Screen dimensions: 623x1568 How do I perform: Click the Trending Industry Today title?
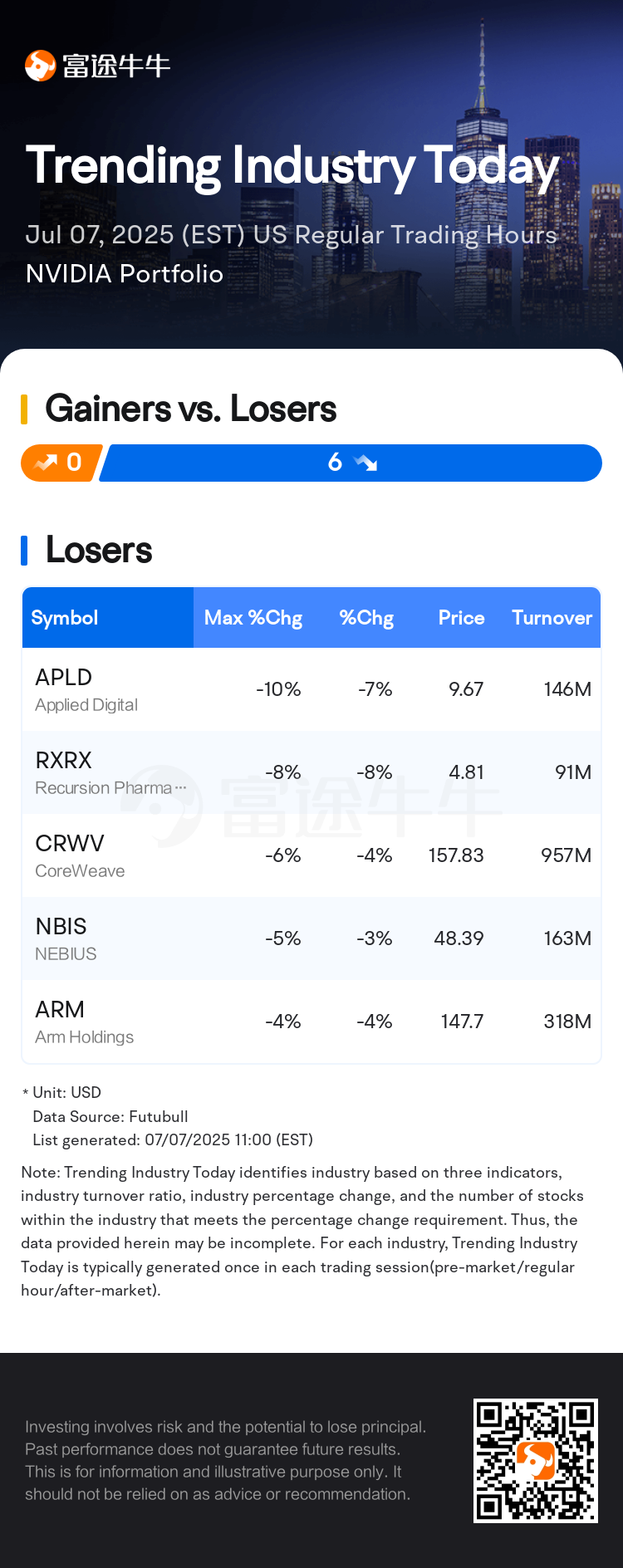tap(292, 166)
